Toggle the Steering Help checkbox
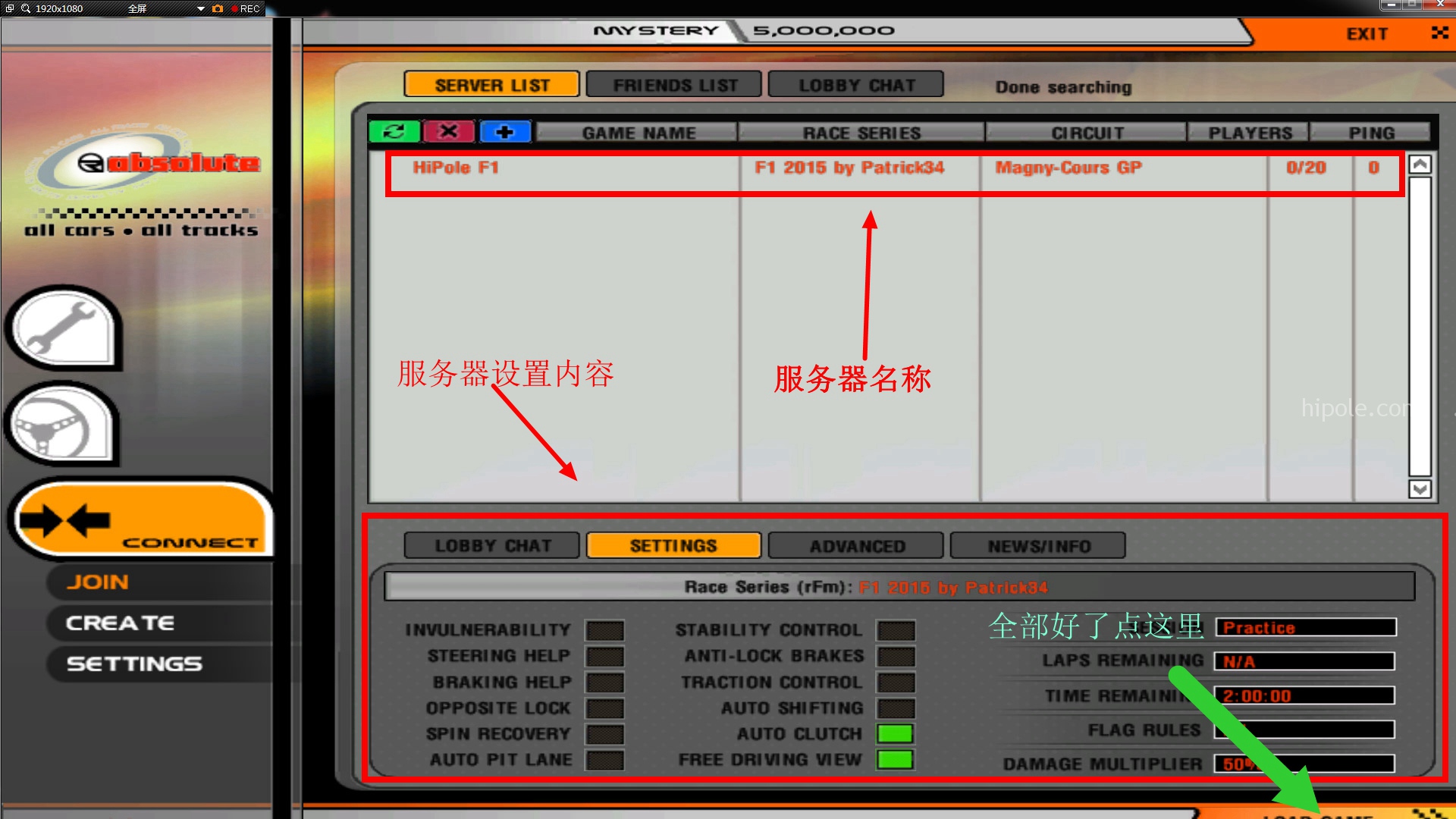The width and height of the screenshot is (1456, 819). click(x=604, y=656)
